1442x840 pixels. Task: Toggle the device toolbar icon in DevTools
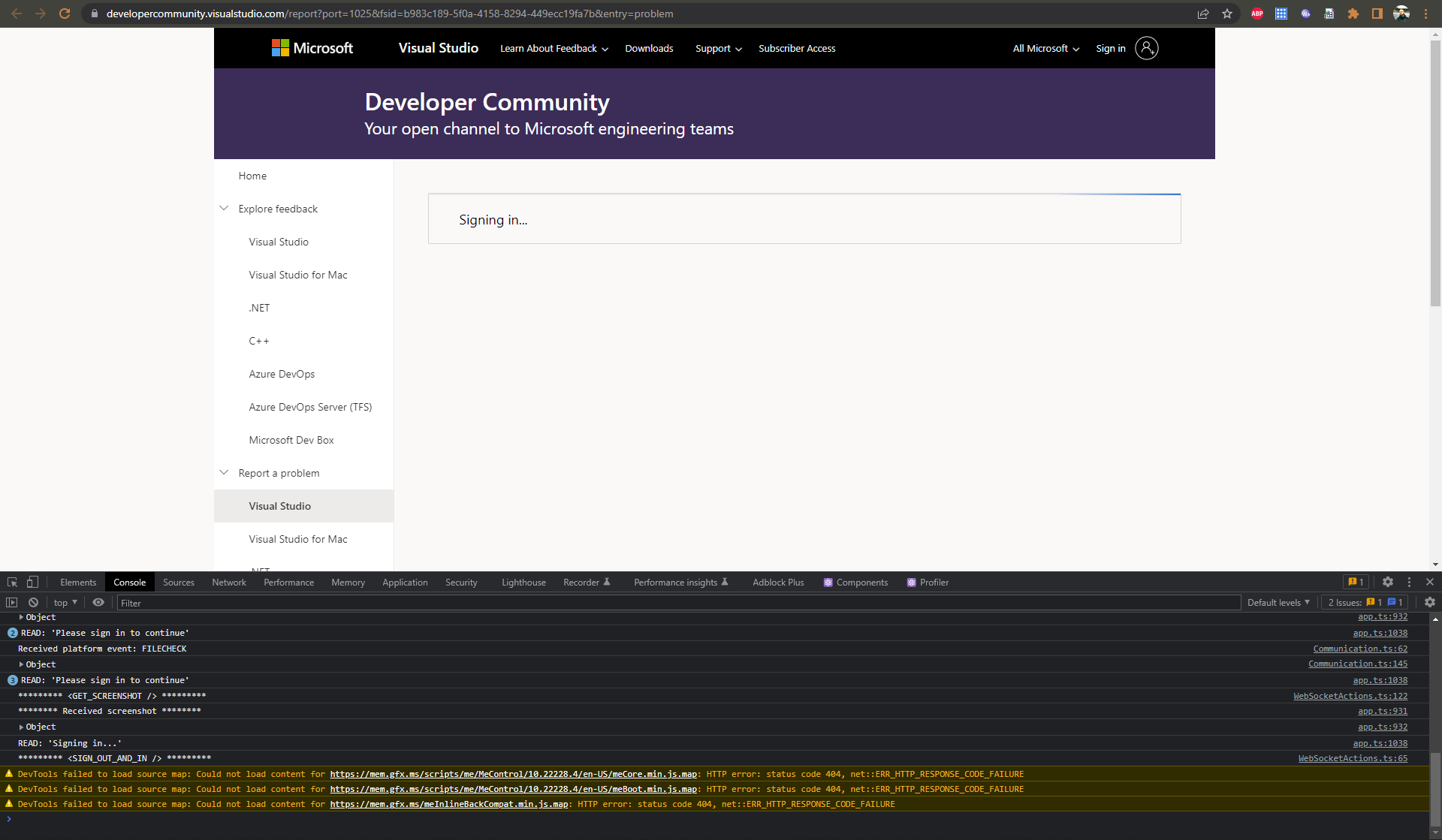tap(32, 582)
